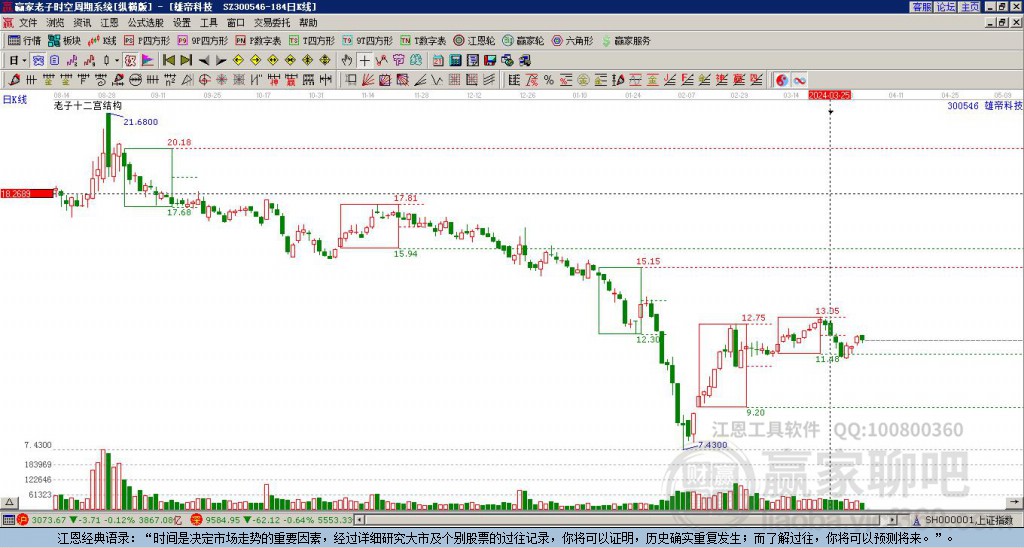Viewport: 1024px width, 548px height.
Task: Open the 日 period dropdown
Action: (x=18, y=60)
